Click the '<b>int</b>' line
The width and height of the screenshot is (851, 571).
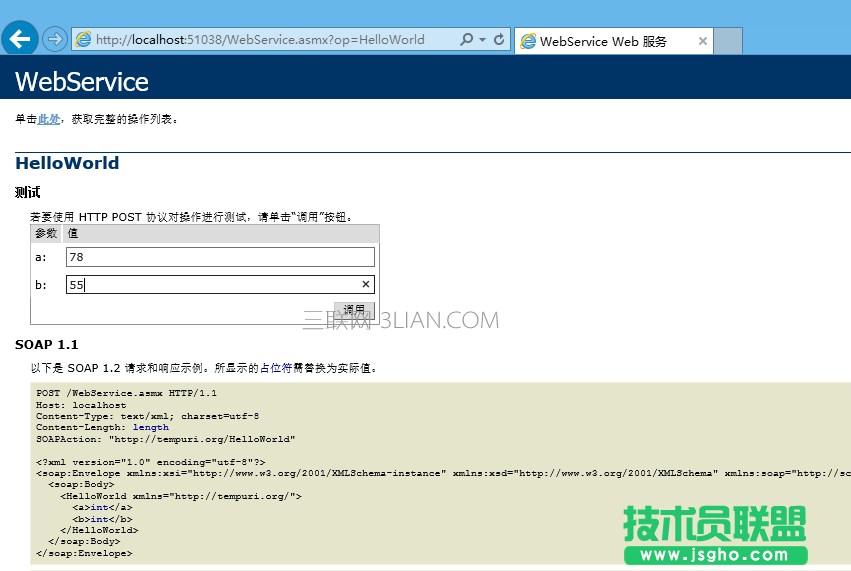103,519
